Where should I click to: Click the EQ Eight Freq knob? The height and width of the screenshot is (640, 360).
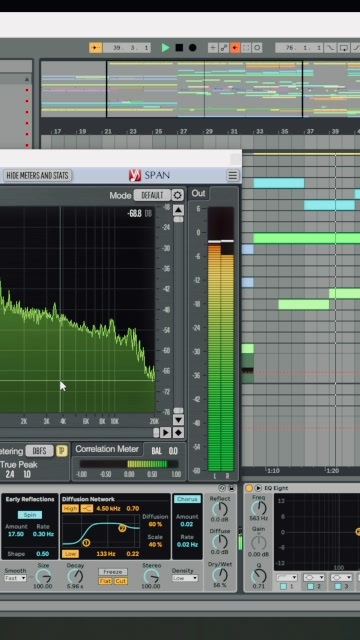[259, 508]
